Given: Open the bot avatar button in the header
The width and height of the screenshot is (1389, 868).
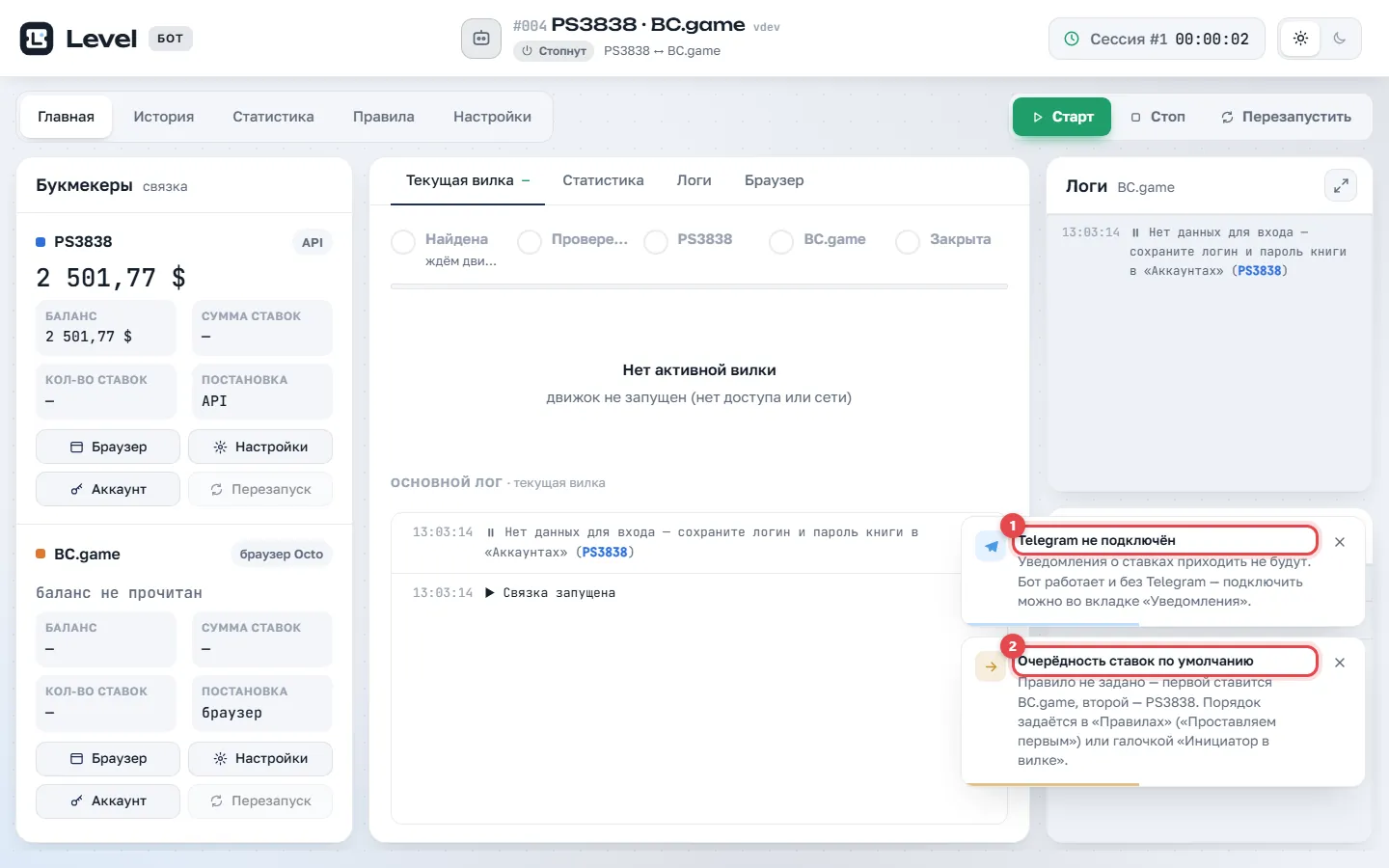Looking at the screenshot, I should [x=481, y=39].
